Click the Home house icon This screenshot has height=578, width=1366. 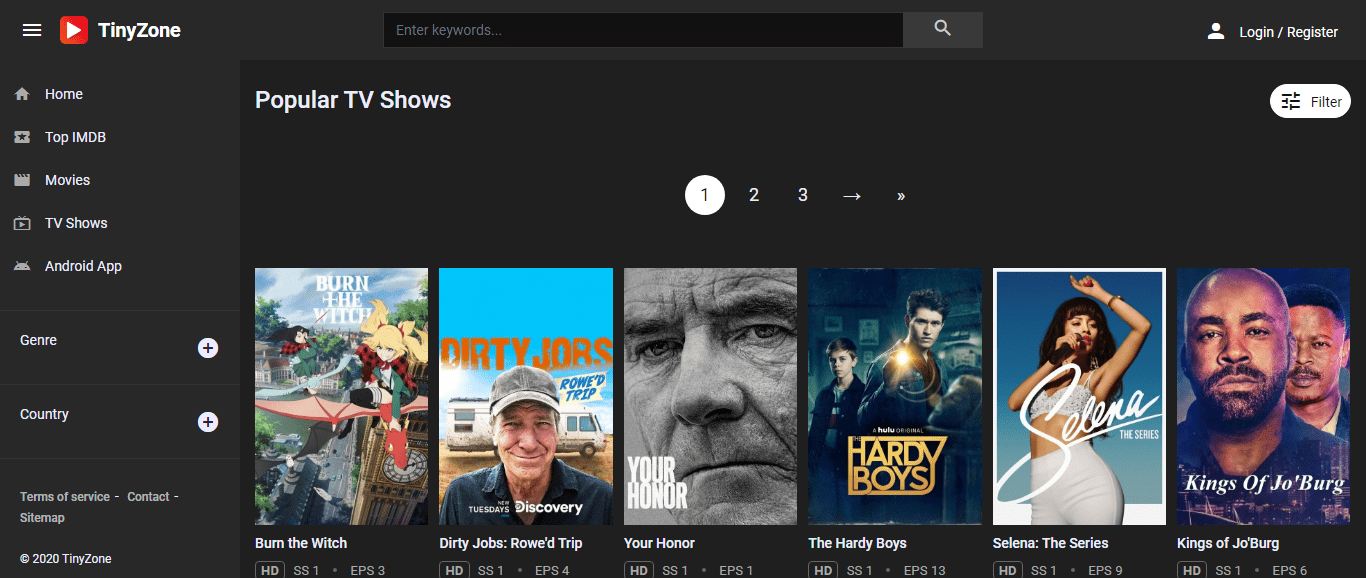point(22,94)
